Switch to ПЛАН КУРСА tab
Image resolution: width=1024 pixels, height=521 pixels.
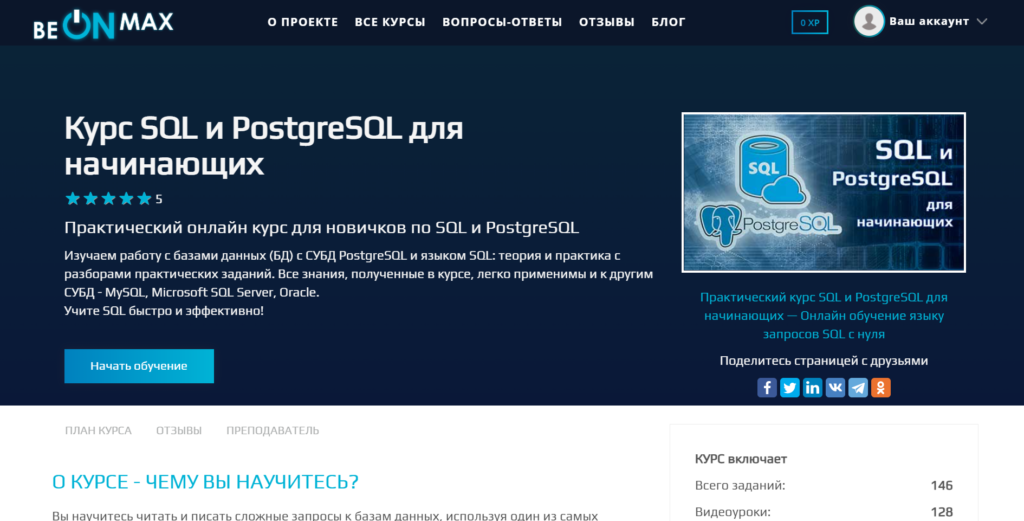(x=98, y=430)
